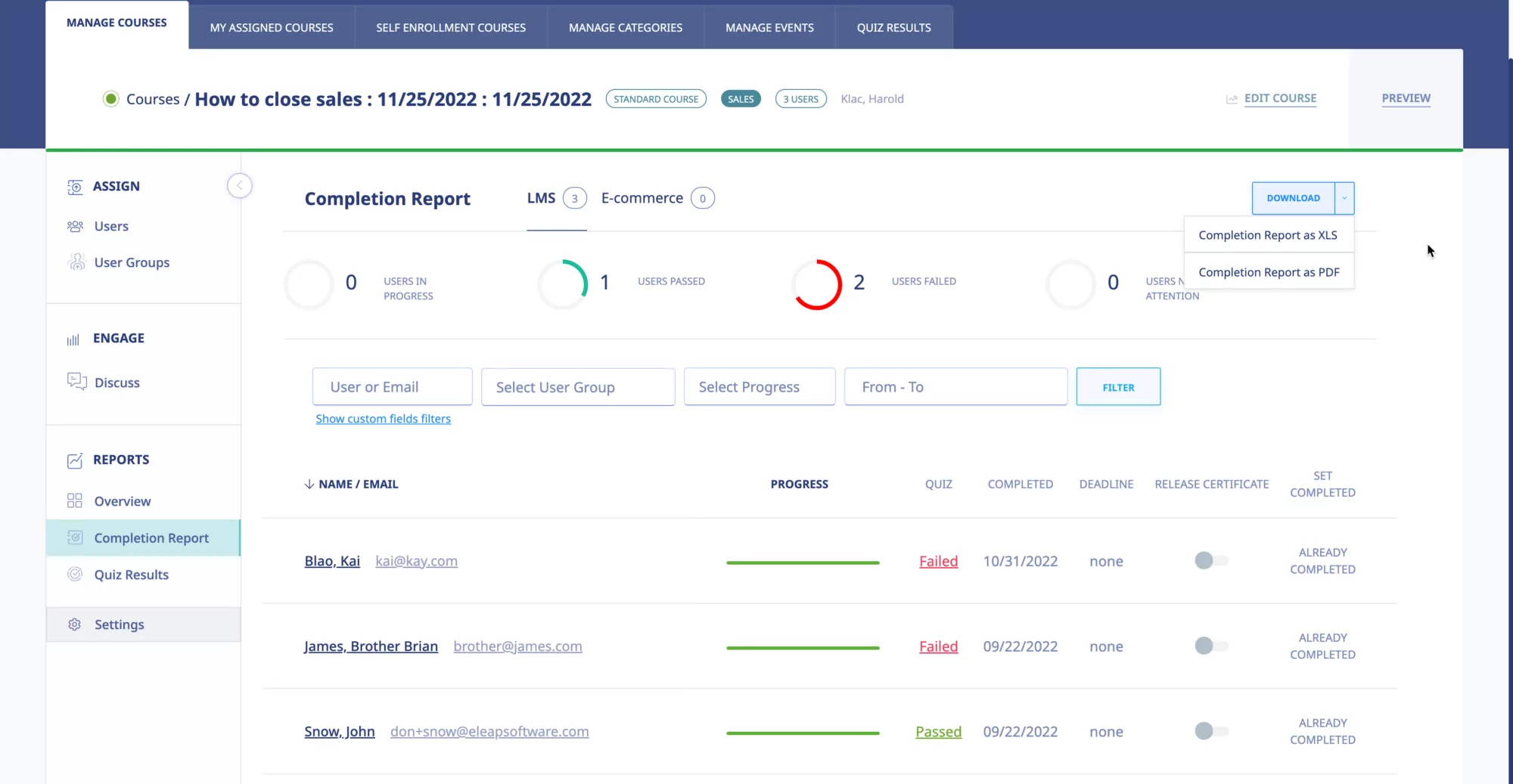Collapse the sidebar with the chevron circle
This screenshot has width=1513, height=784.
[240, 185]
